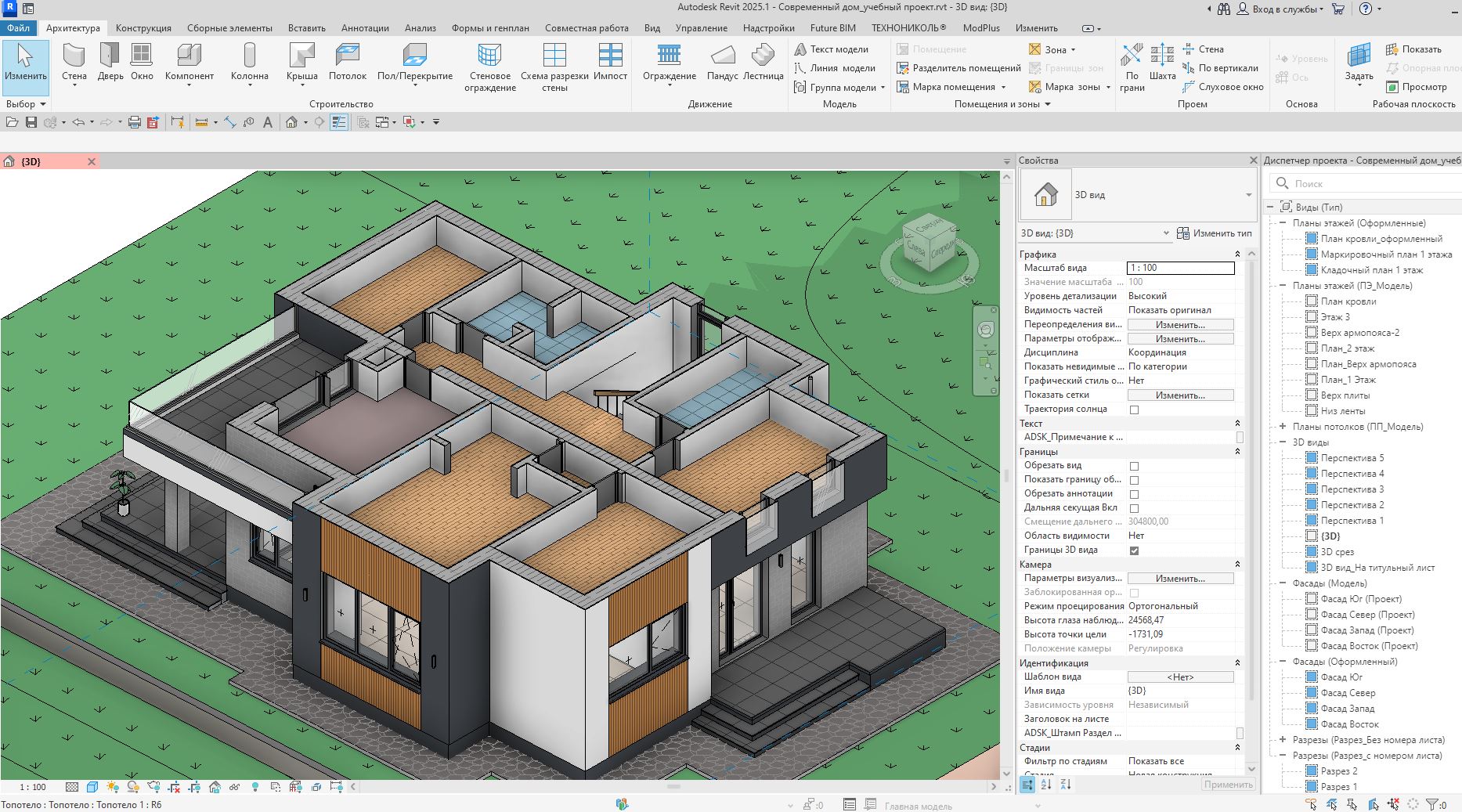This screenshot has width=1462, height=812.
Task: Collapse the Фасады (Модель) tree branch
Action: tap(1283, 583)
